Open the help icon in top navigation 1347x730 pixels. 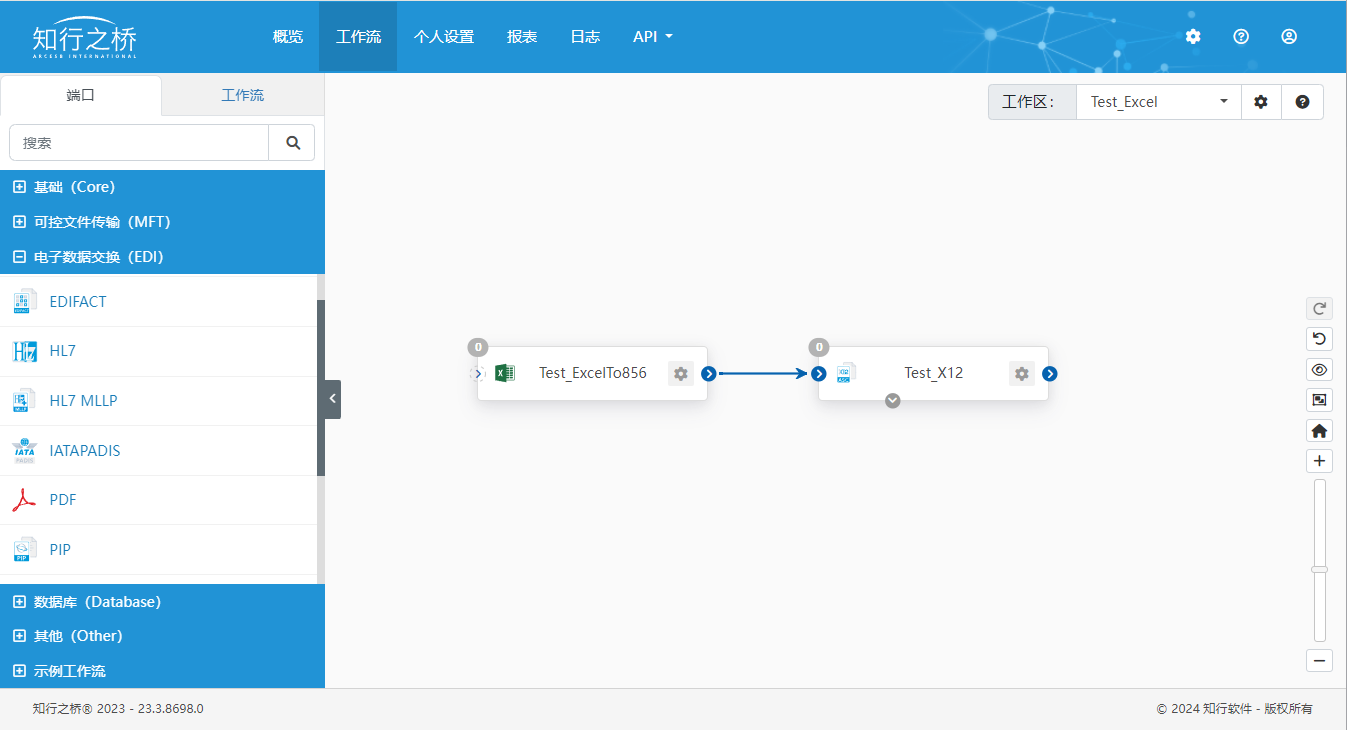pyautogui.click(x=1241, y=36)
